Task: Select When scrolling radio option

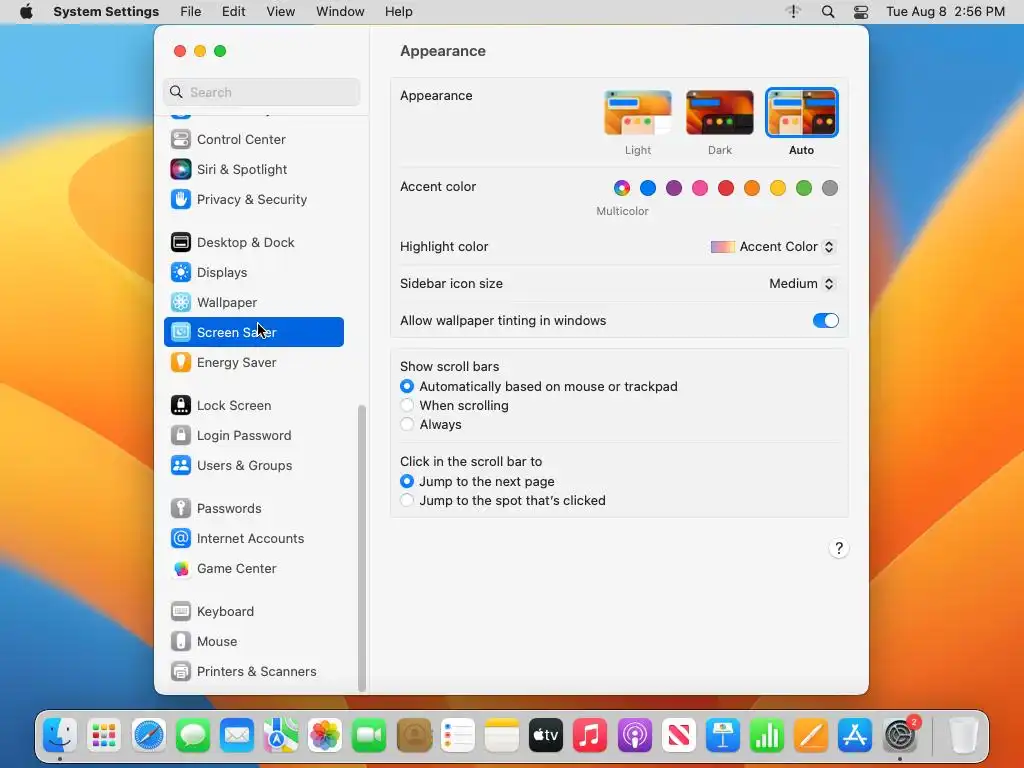Action: 407,406
